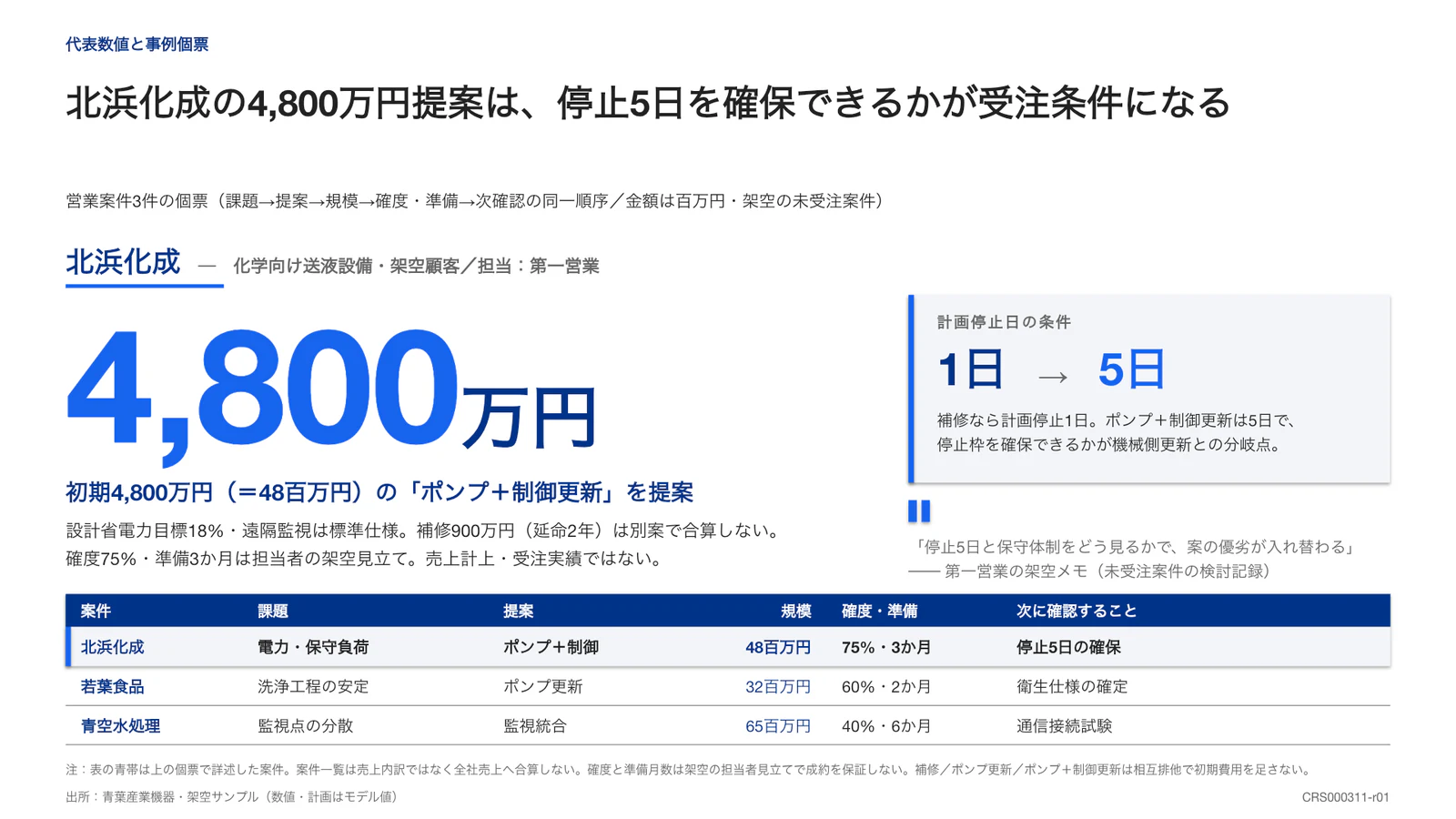This screenshot has width=1456, height=819.
Task: Click the cell 75%・3か月
Action: [886, 647]
